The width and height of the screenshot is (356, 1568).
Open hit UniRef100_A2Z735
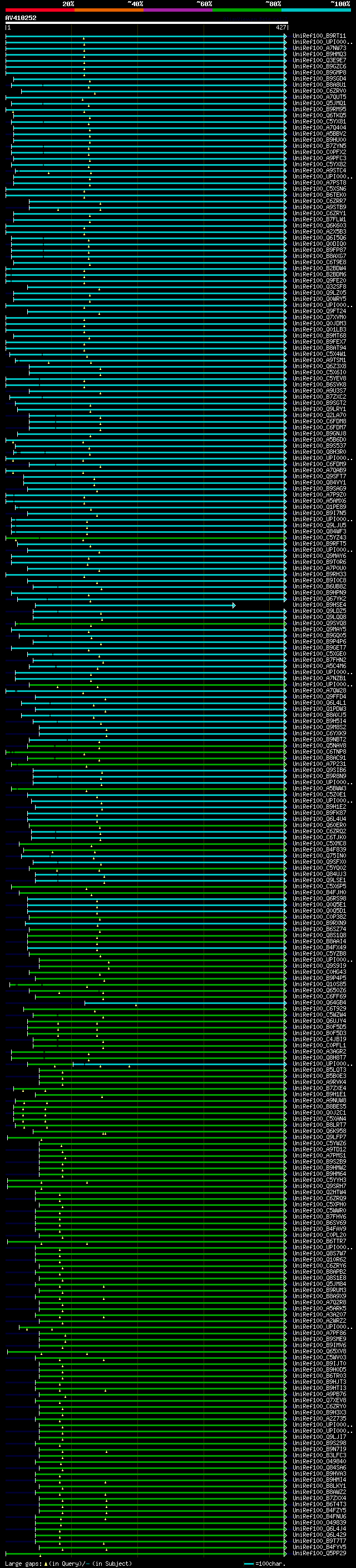coord(319,1419)
